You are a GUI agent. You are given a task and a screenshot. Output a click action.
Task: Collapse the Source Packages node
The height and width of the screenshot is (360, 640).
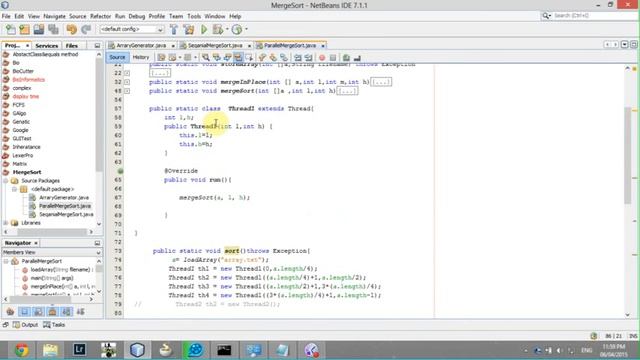tap(6, 180)
